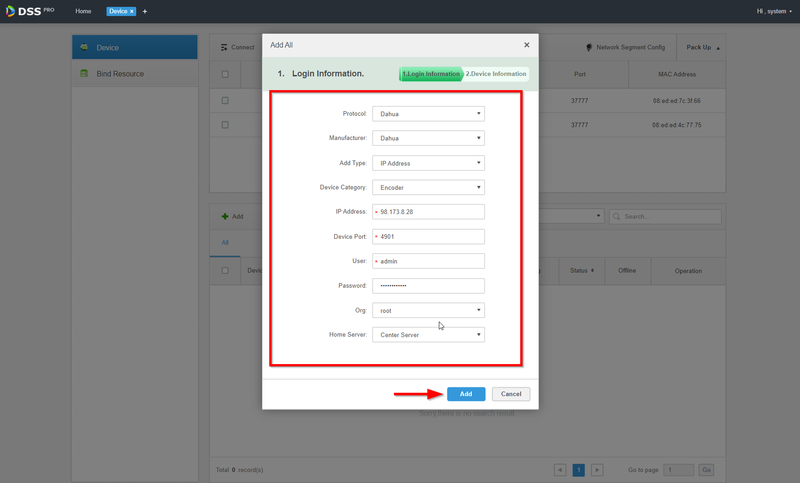The image size is (800, 483).
Task: Select Bind Resource in the left sidebar
Action: [x=135, y=73]
